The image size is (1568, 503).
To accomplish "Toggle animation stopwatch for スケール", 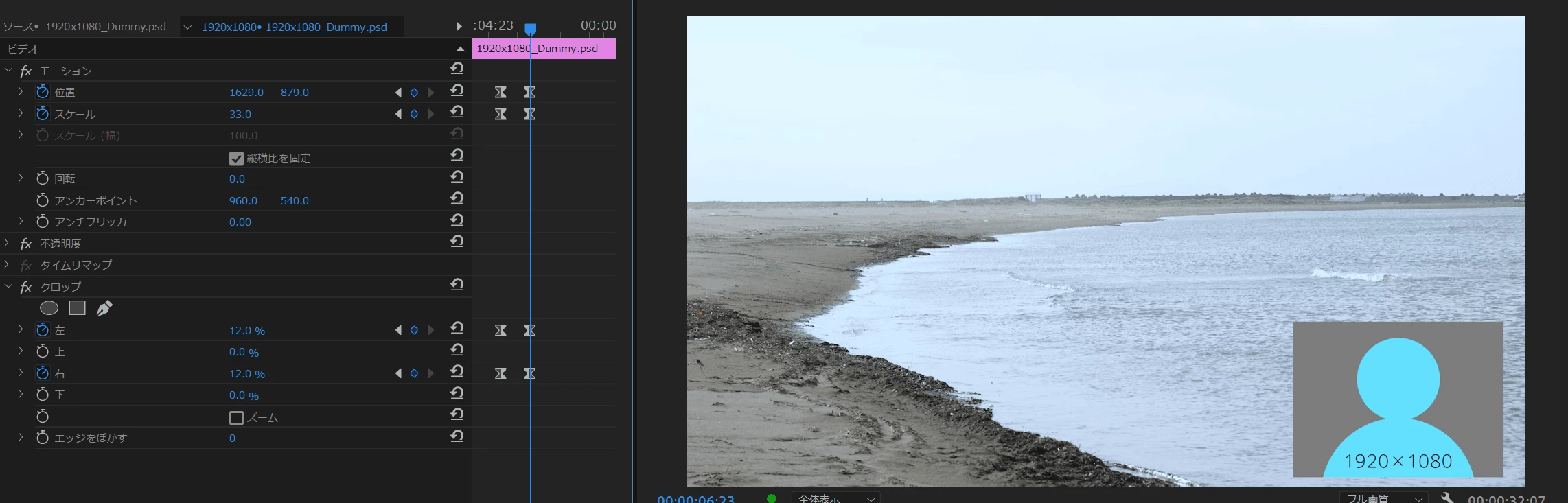I will point(43,113).
